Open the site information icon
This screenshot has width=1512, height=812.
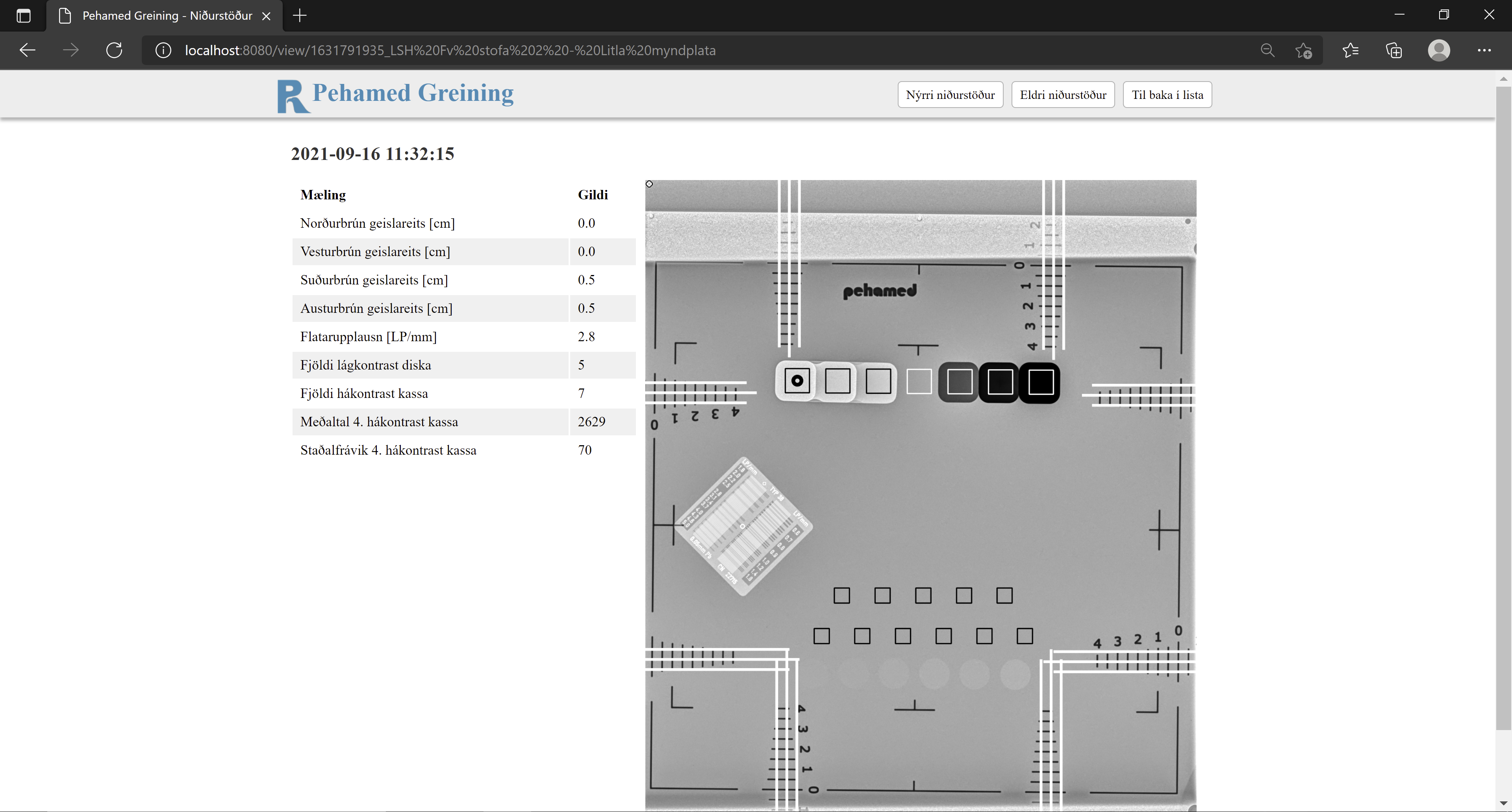(163, 50)
